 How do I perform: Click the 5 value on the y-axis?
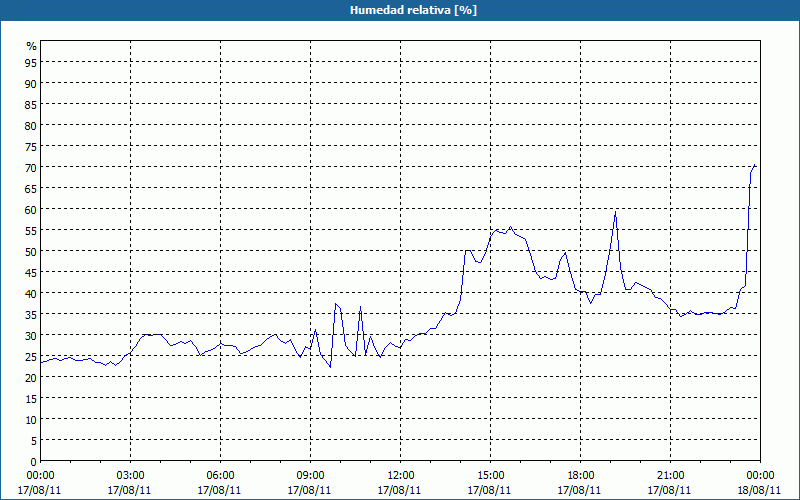coord(34,441)
